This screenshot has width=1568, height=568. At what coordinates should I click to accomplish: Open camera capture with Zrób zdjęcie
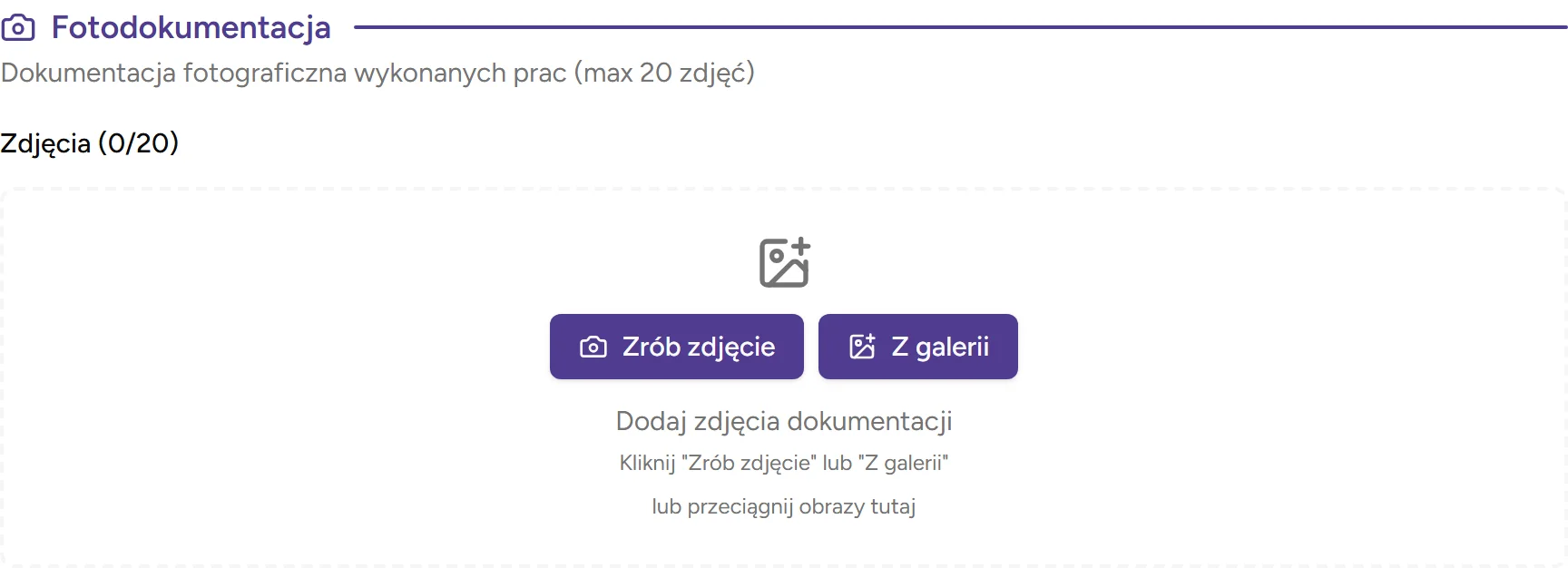pyautogui.click(x=676, y=347)
